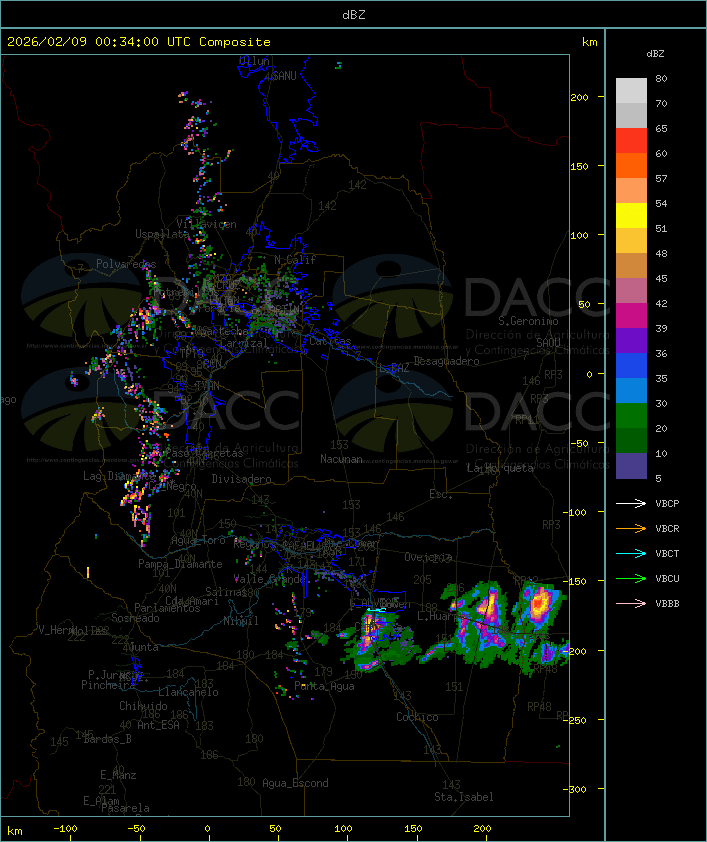Click the Agua_Escond map label

click(295, 783)
